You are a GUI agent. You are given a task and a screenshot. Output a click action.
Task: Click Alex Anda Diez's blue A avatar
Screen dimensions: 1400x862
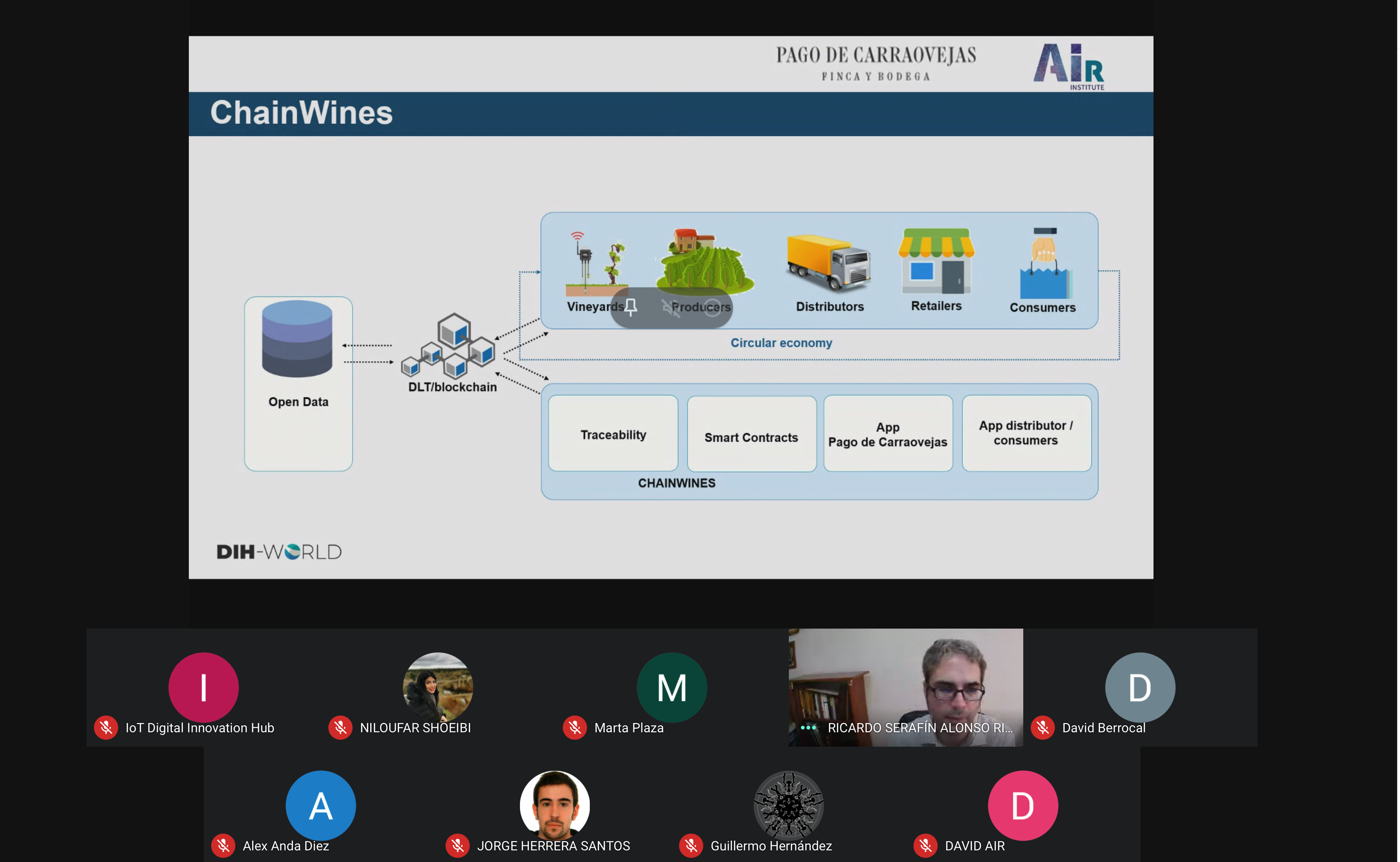click(x=320, y=805)
